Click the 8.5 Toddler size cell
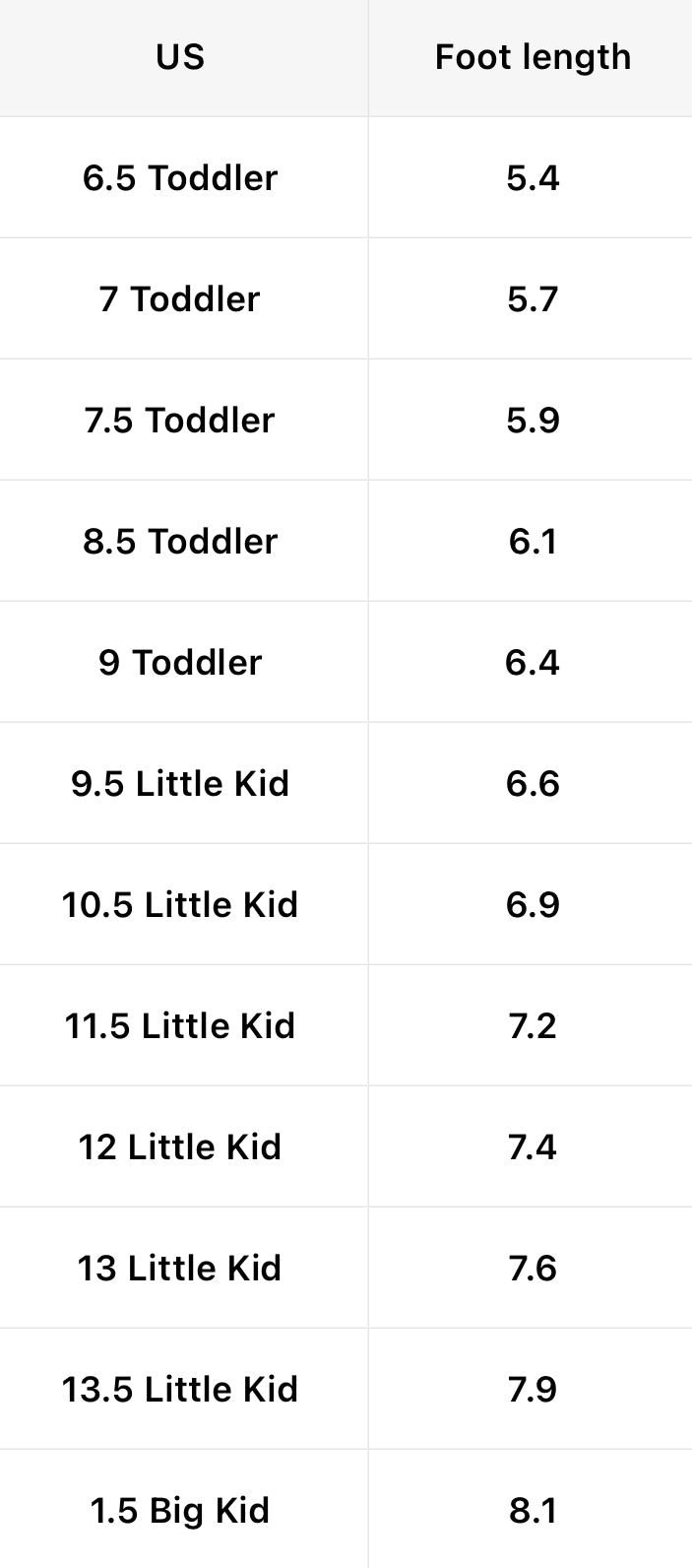The height and width of the screenshot is (1568, 692). [x=180, y=542]
